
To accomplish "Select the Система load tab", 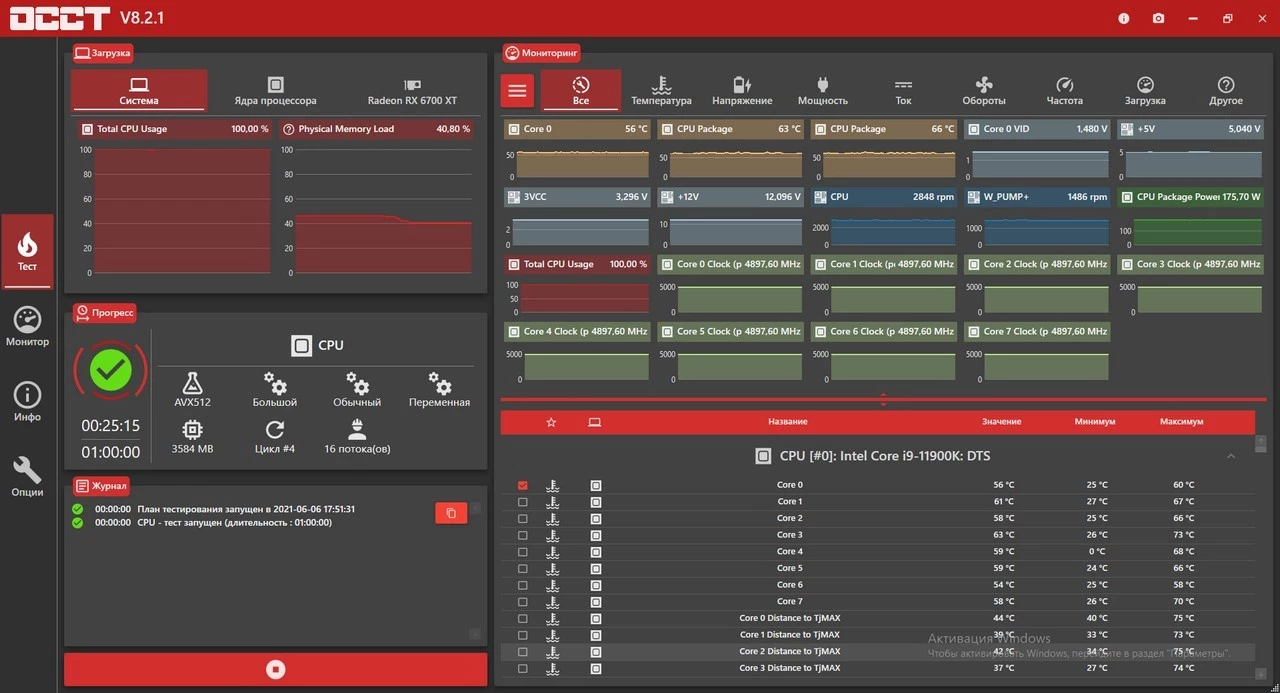I will pyautogui.click(x=139, y=90).
